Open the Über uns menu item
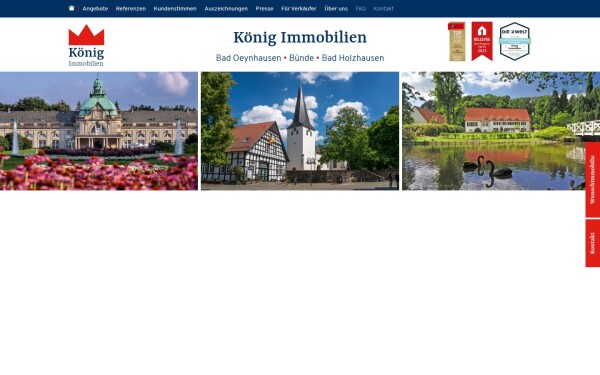This screenshot has height=375, width=600. 336,8
